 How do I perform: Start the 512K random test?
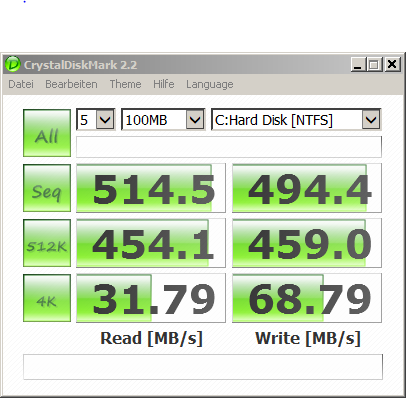coord(47,243)
